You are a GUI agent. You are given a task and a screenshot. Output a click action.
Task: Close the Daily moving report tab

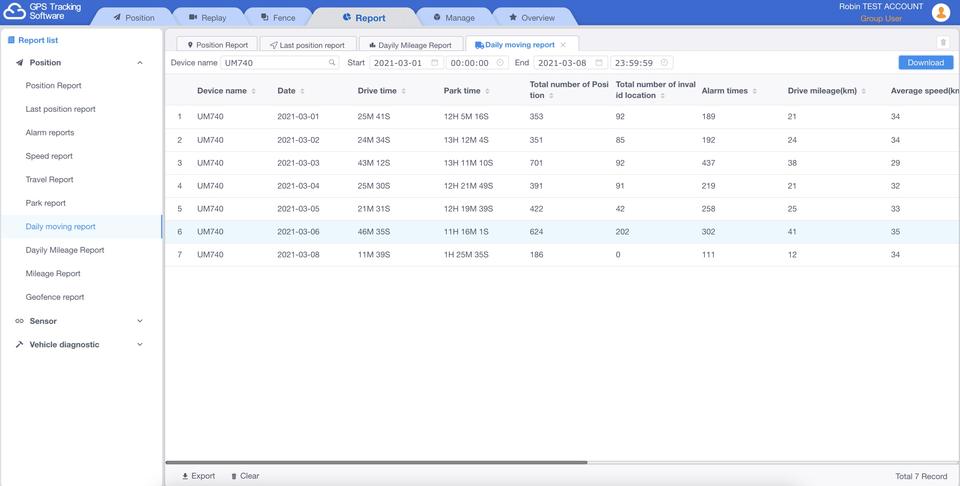[x=563, y=45]
